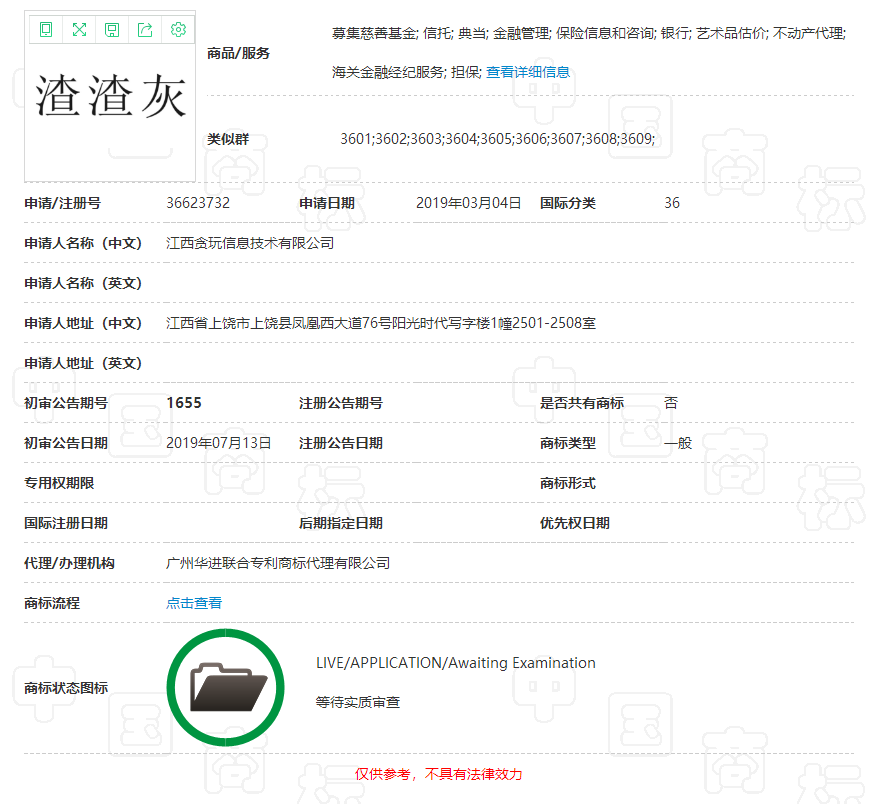Select the mobile preview icon above the trademark image

pos(45,29)
